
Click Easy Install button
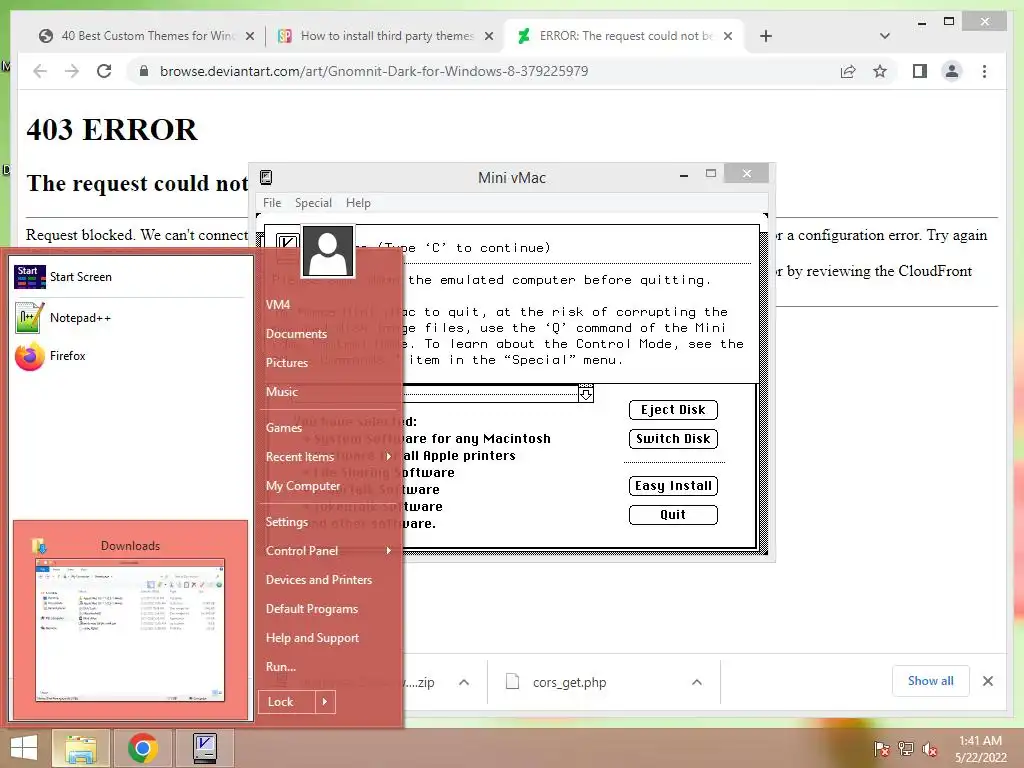[673, 485]
